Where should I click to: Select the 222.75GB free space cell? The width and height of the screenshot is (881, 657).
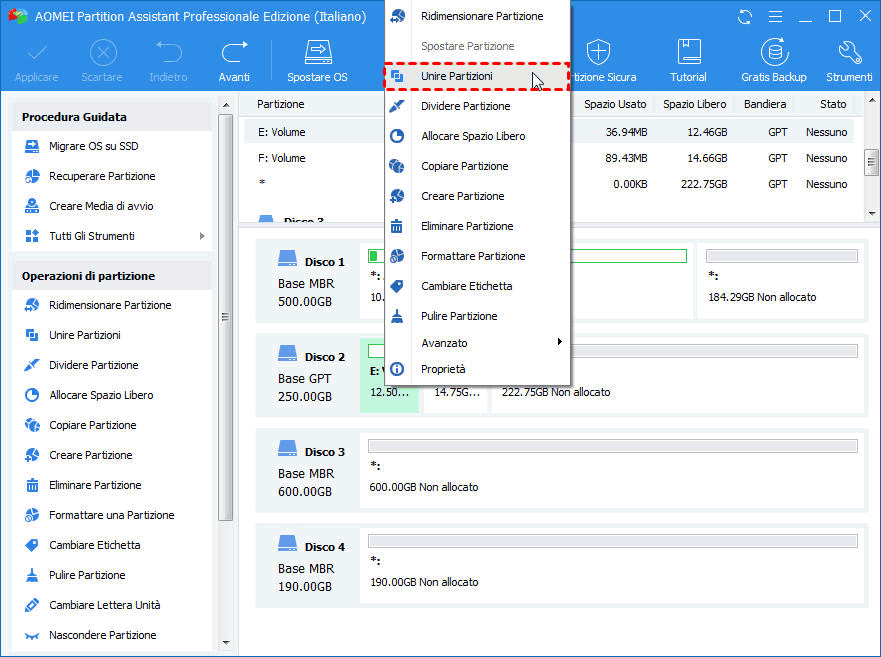[x=704, y=184]
